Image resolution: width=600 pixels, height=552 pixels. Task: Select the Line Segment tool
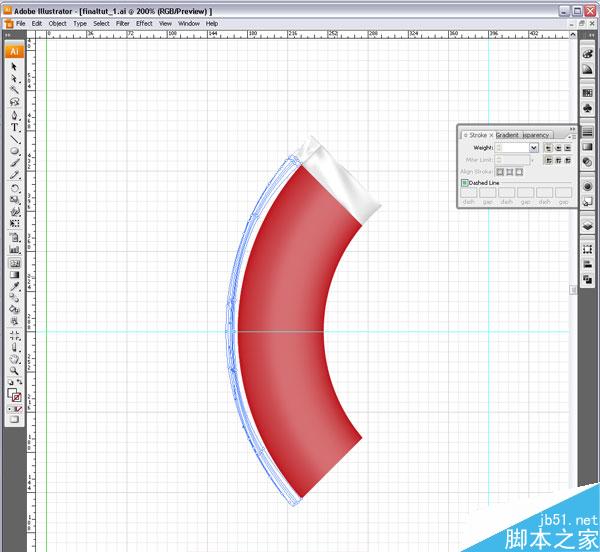(x=14, y=139)
